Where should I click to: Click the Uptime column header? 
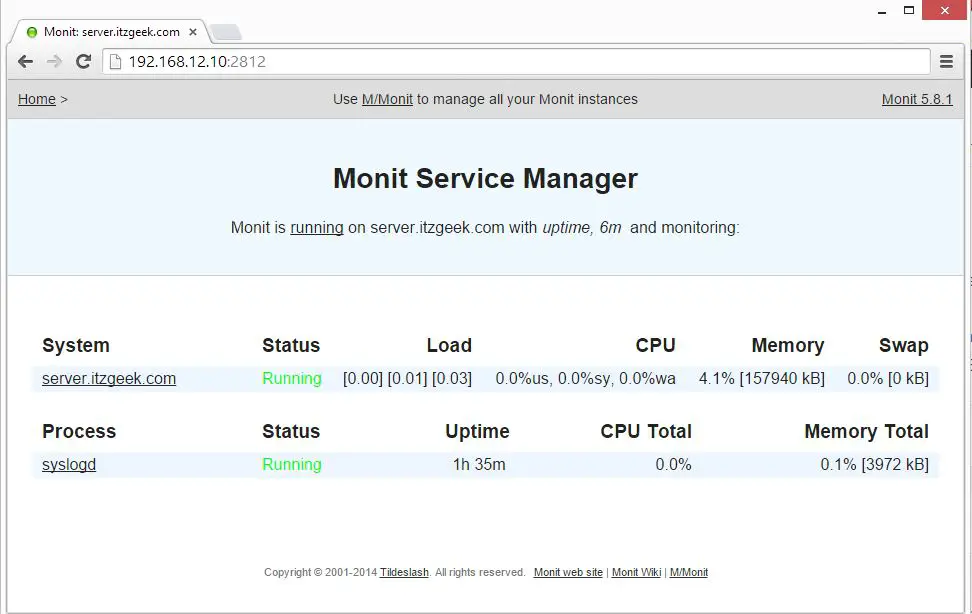477,432
